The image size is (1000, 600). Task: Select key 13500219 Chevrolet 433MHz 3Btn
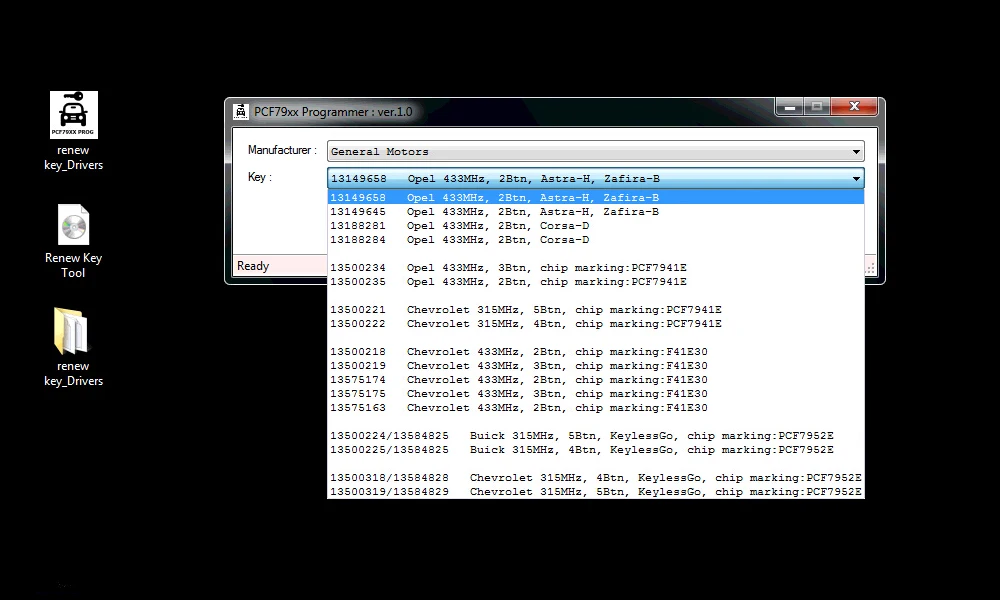coord(596,366)
